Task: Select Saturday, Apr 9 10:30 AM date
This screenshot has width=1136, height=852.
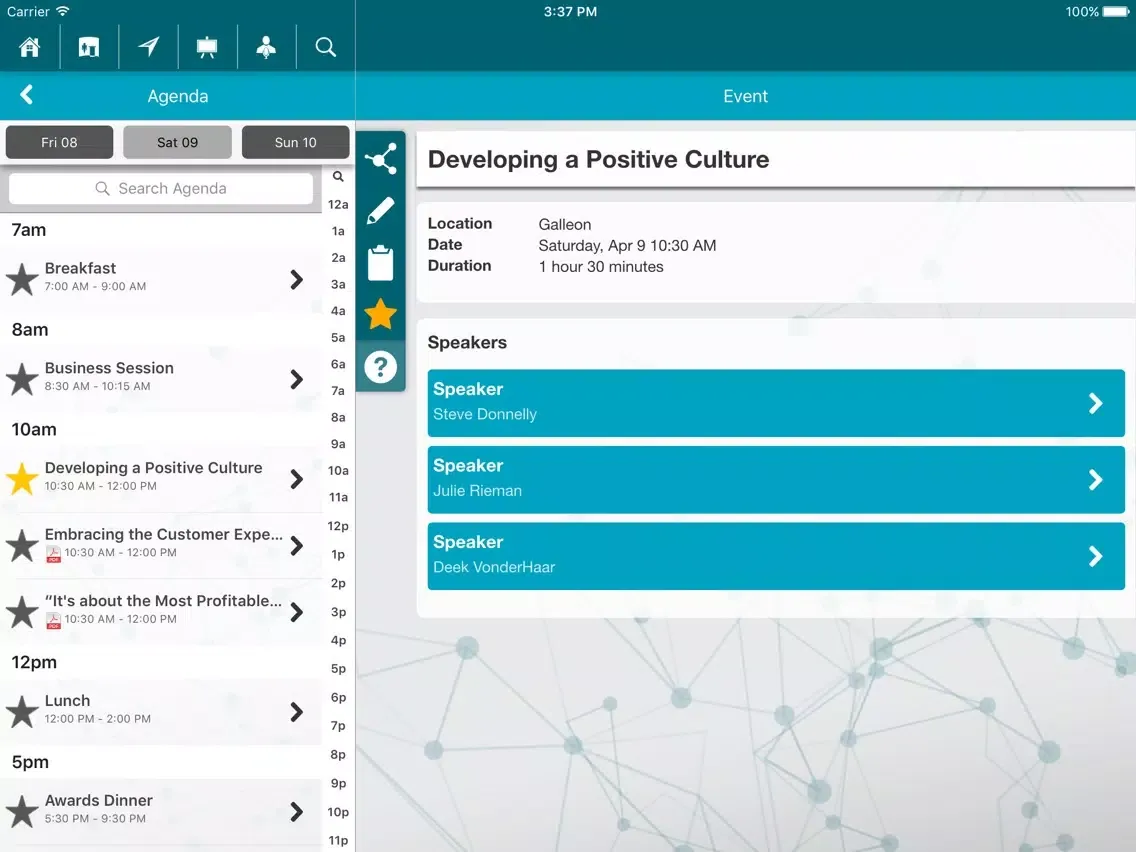Action: point(627,246)
